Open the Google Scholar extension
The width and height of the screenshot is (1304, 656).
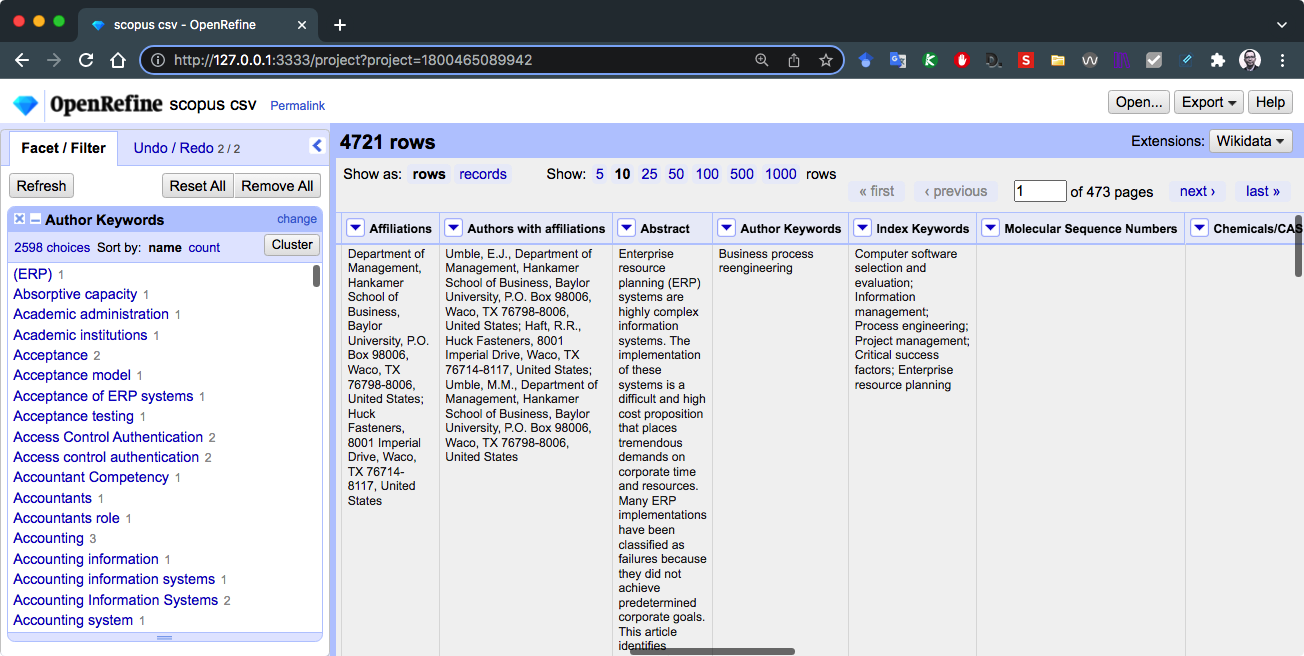point(866,60)
